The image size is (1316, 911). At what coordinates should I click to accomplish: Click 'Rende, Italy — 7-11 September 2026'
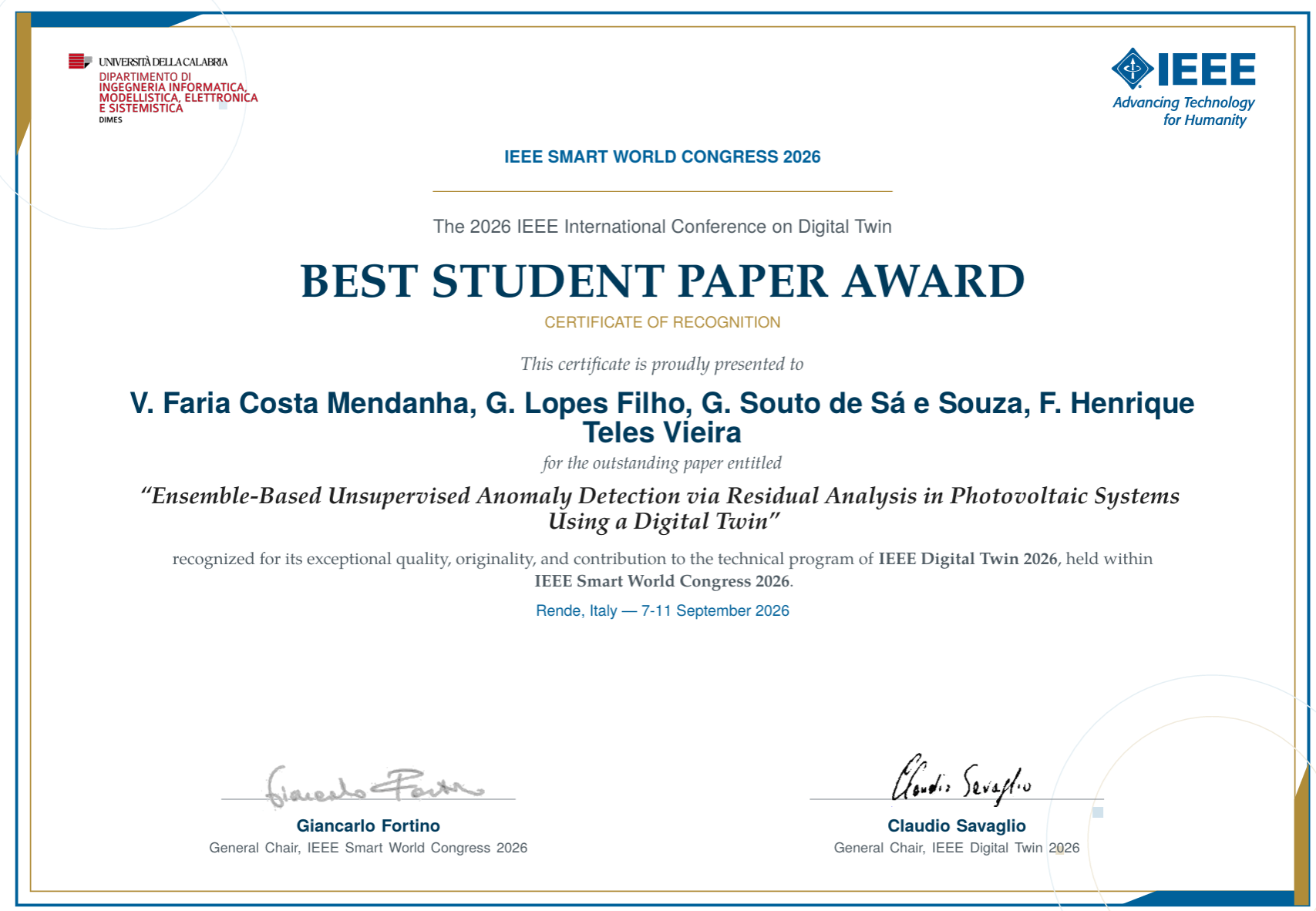click(662, 610)
